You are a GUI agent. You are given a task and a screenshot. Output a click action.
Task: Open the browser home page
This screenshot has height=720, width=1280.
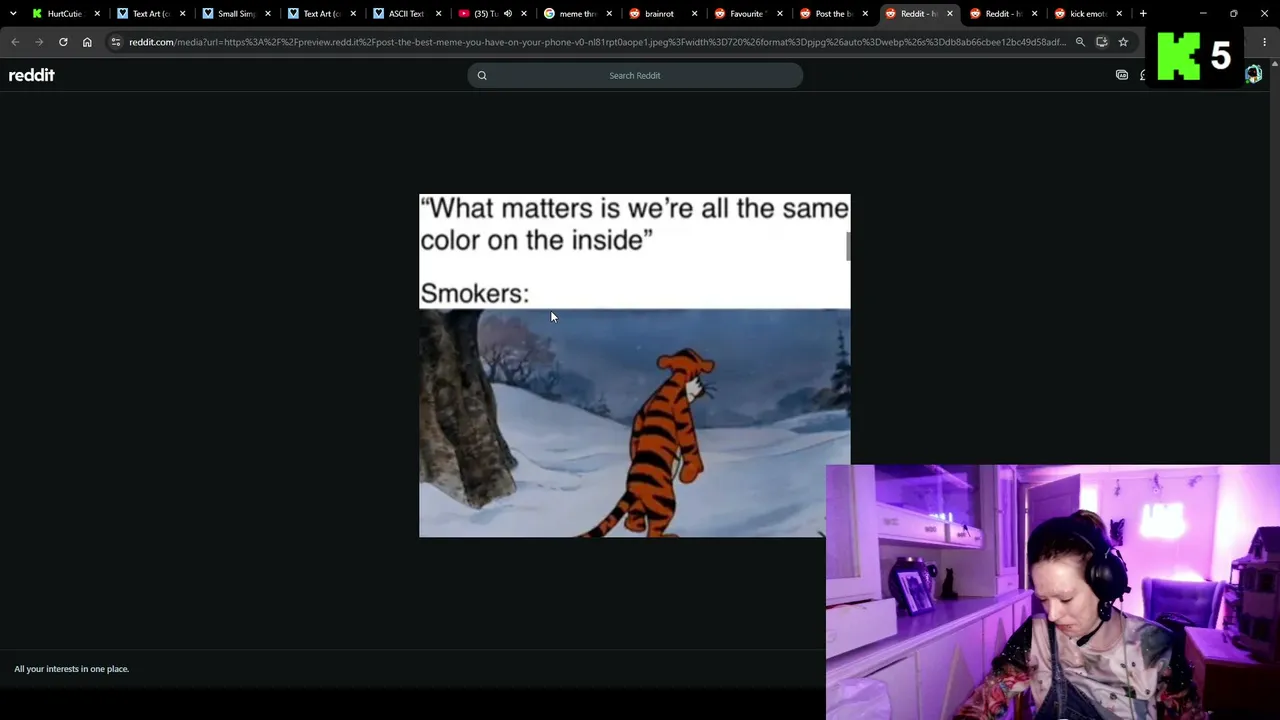(x=87, y=42)
